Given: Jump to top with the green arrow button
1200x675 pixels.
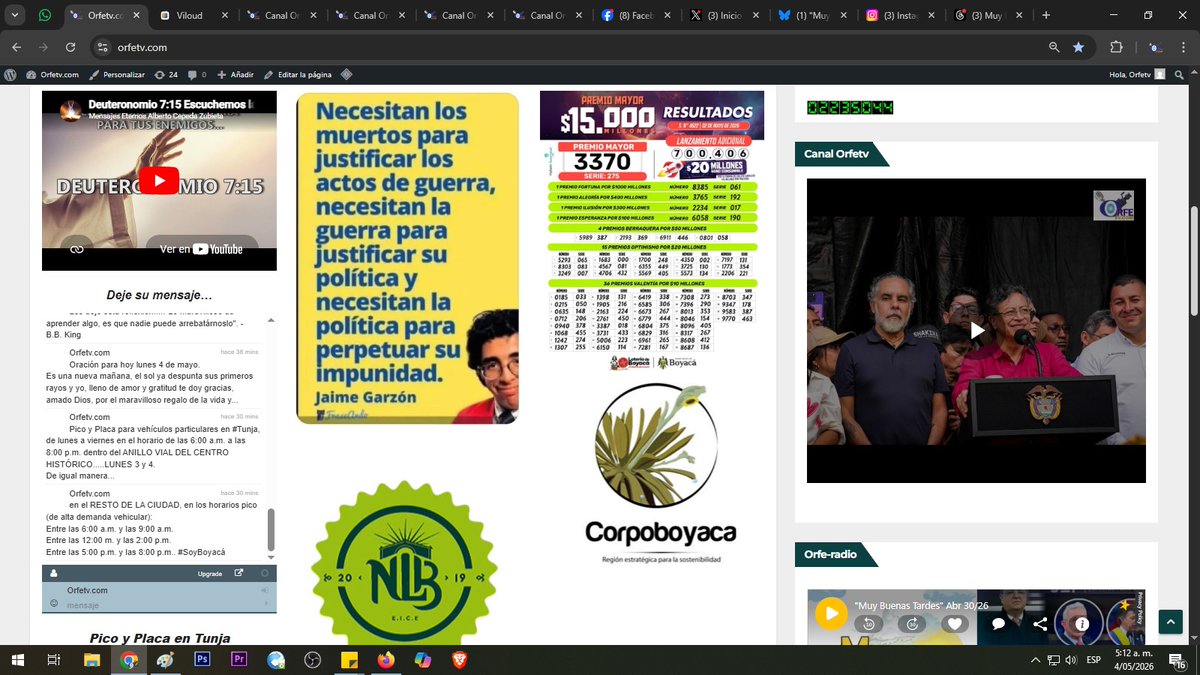Looking at the screenshot, I should pos(1170,621).
